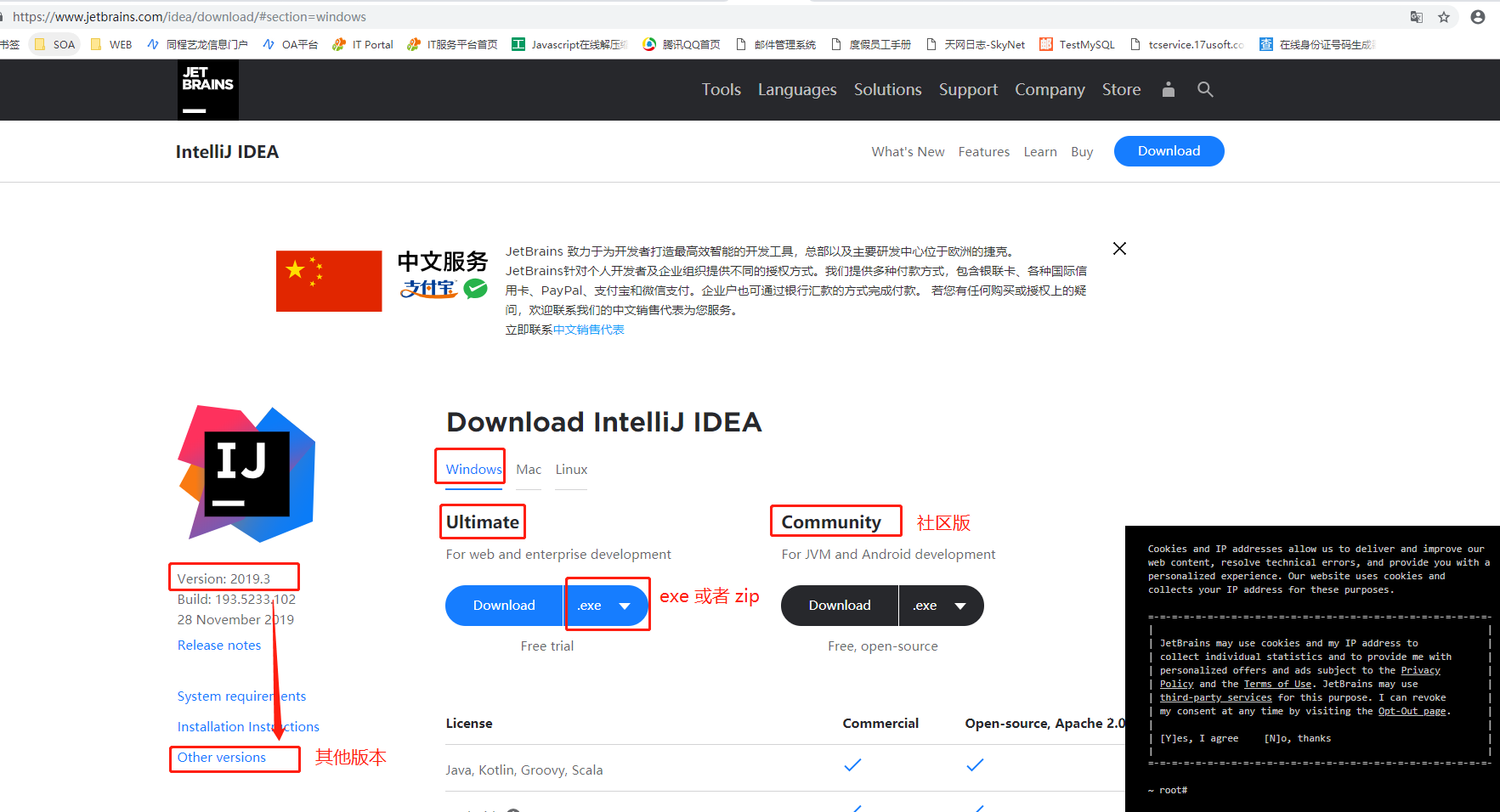Open the Learn page
This screenshot has height=812, width=1500.
tap(1040, 152)
